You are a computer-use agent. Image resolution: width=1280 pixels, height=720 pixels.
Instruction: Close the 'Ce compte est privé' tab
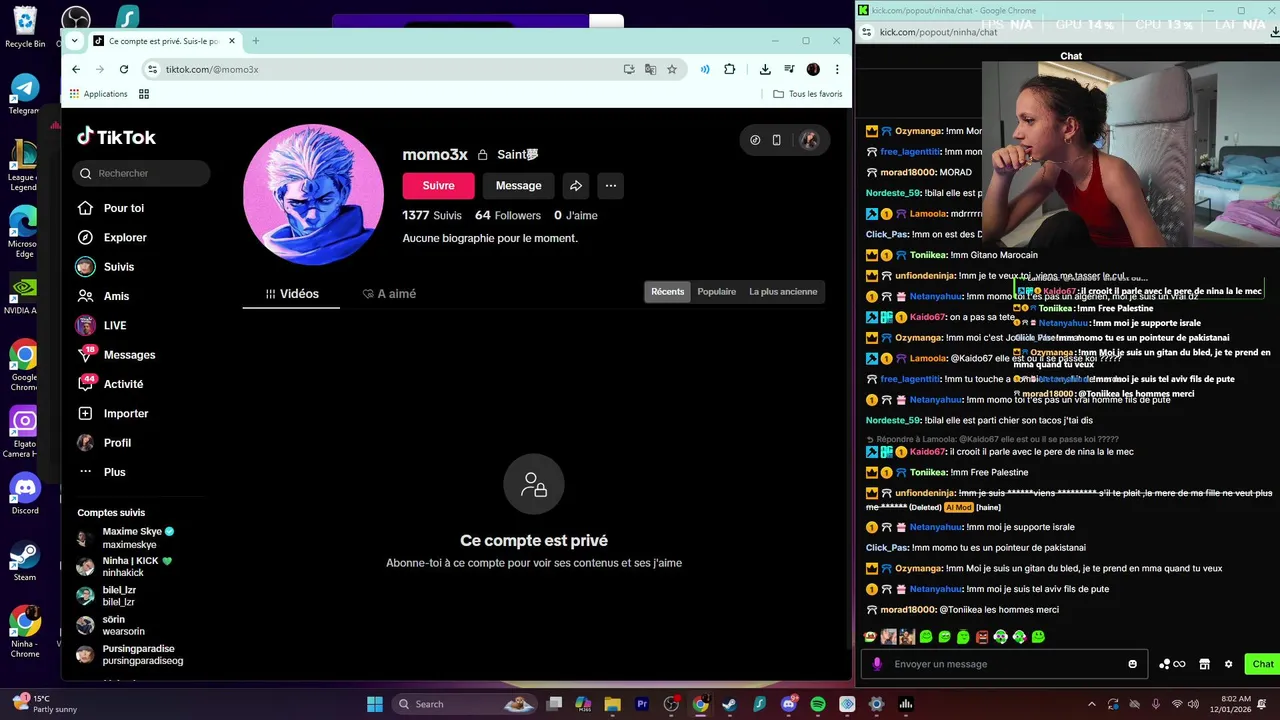[x=232, y=41]
